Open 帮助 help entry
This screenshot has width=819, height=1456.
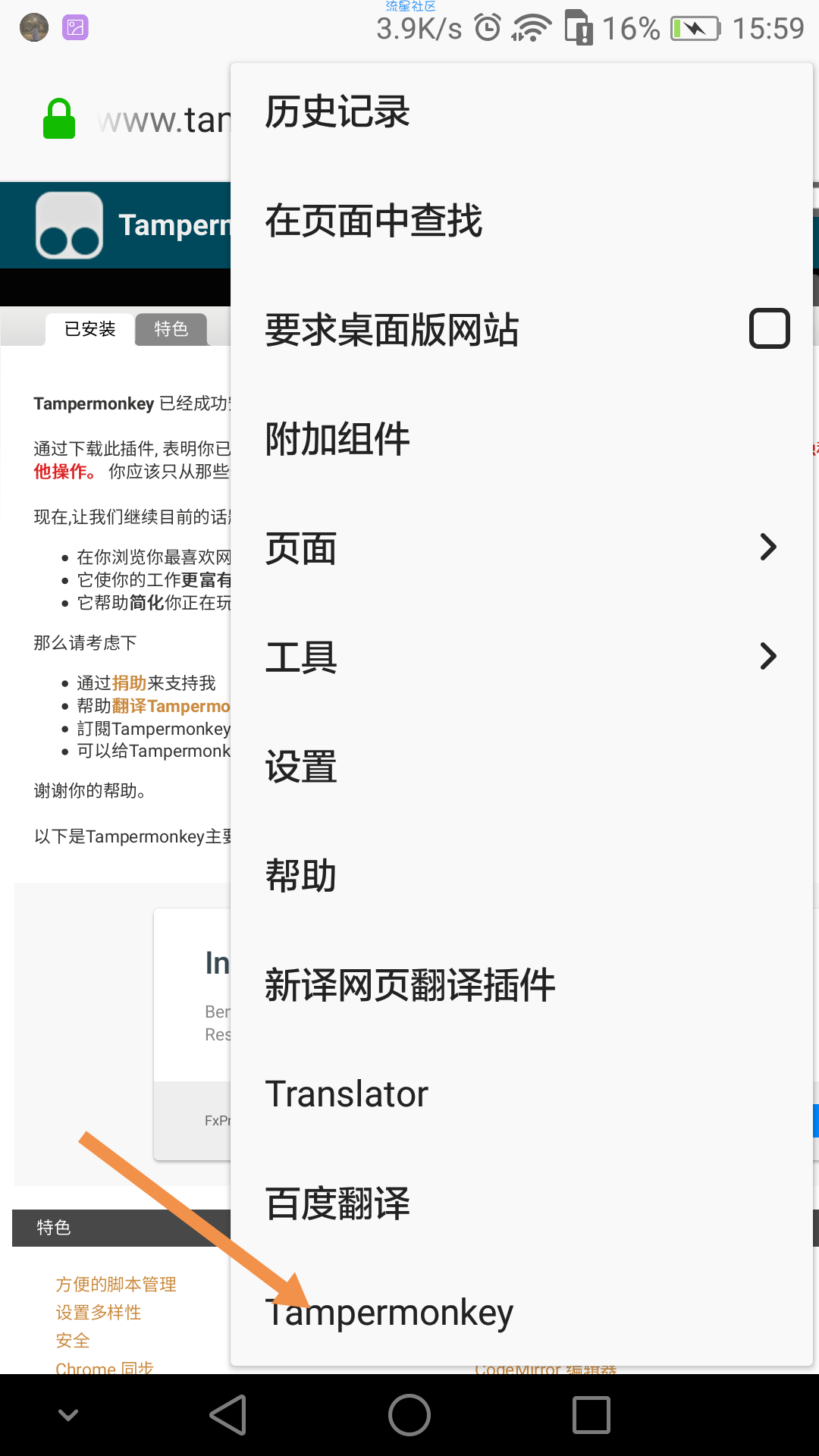(x=522, y=876)
